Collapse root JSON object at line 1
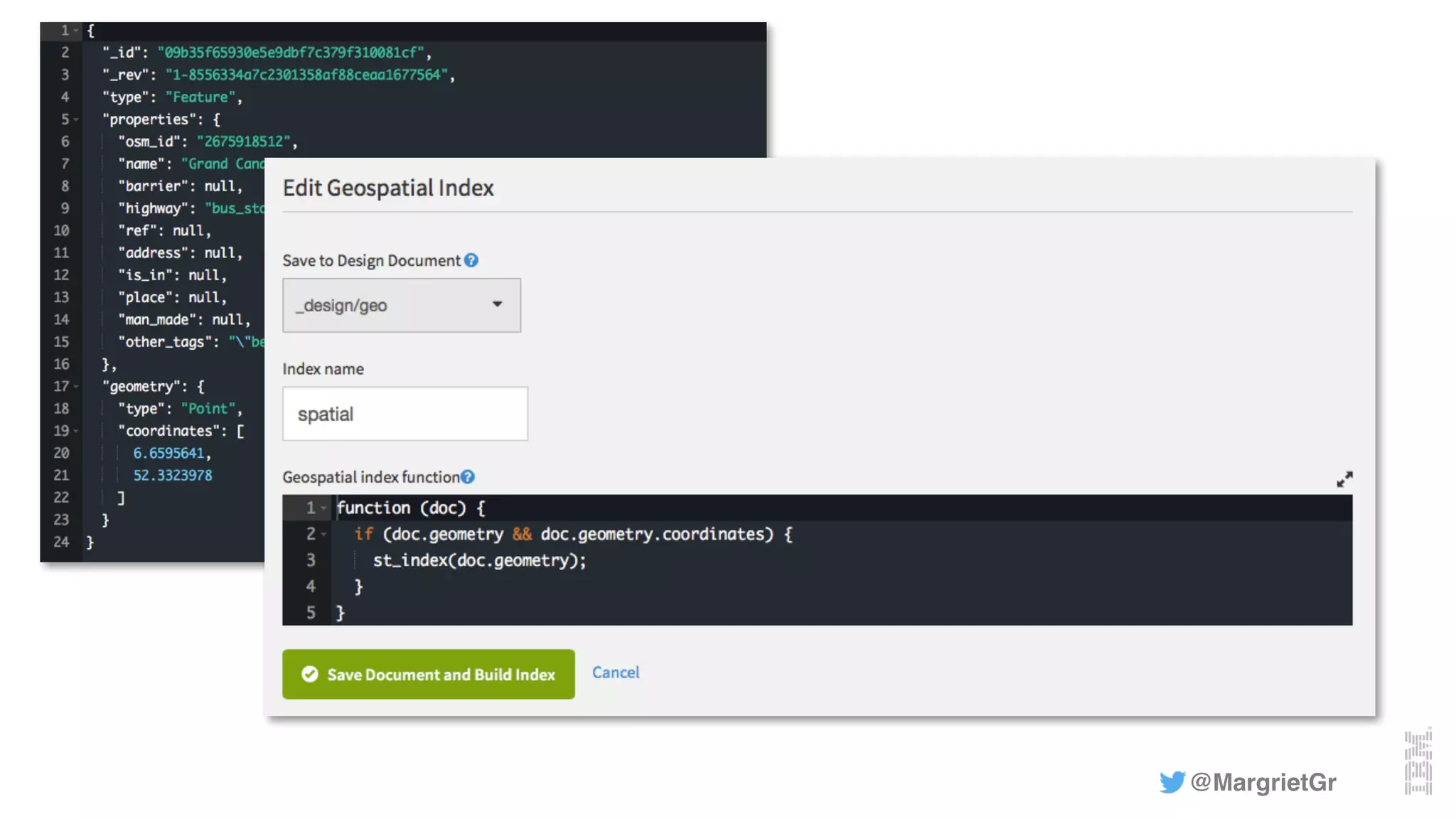 [76, 31]
